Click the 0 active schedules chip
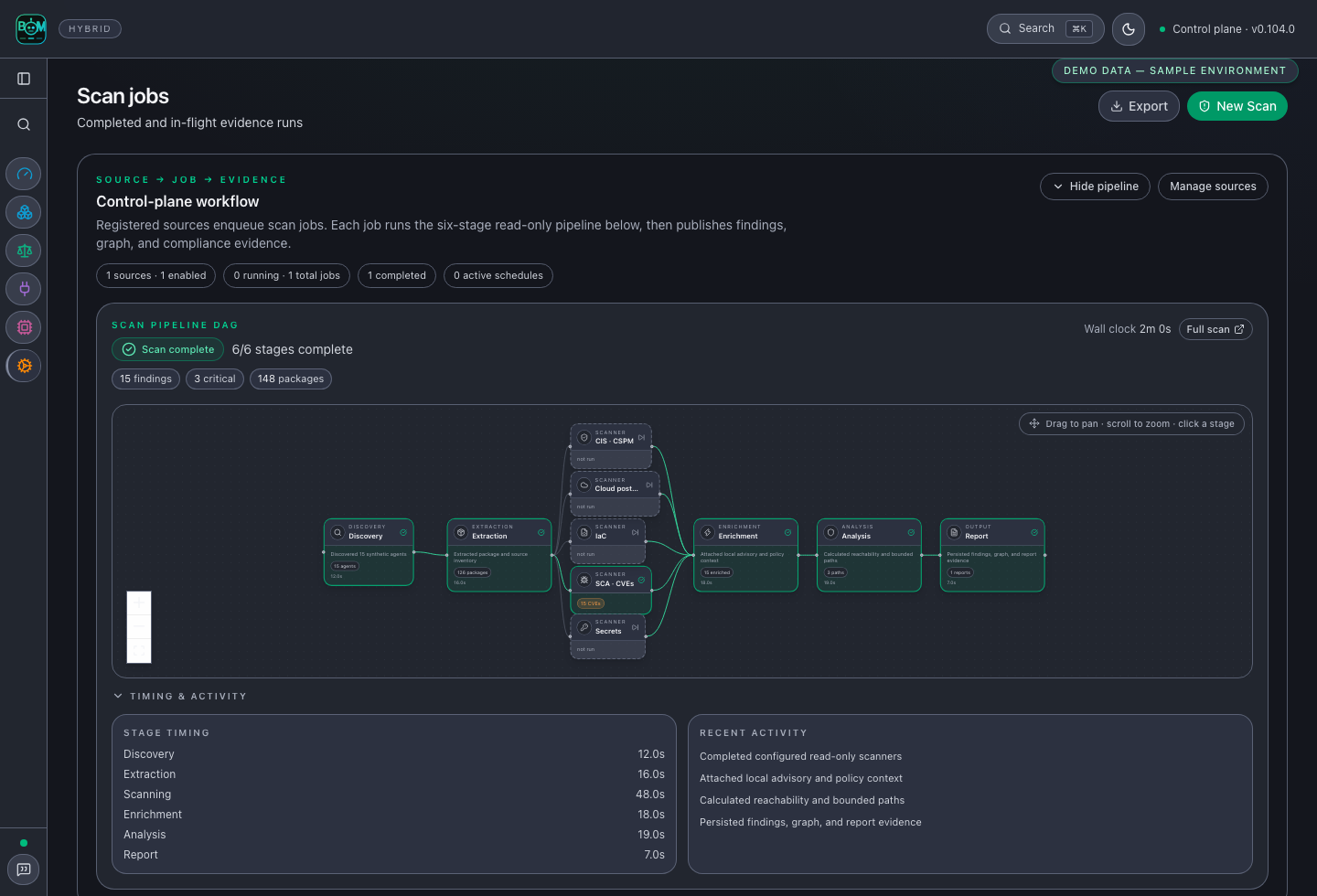Viewport: 1317px width, 896px height. [498, 275]
